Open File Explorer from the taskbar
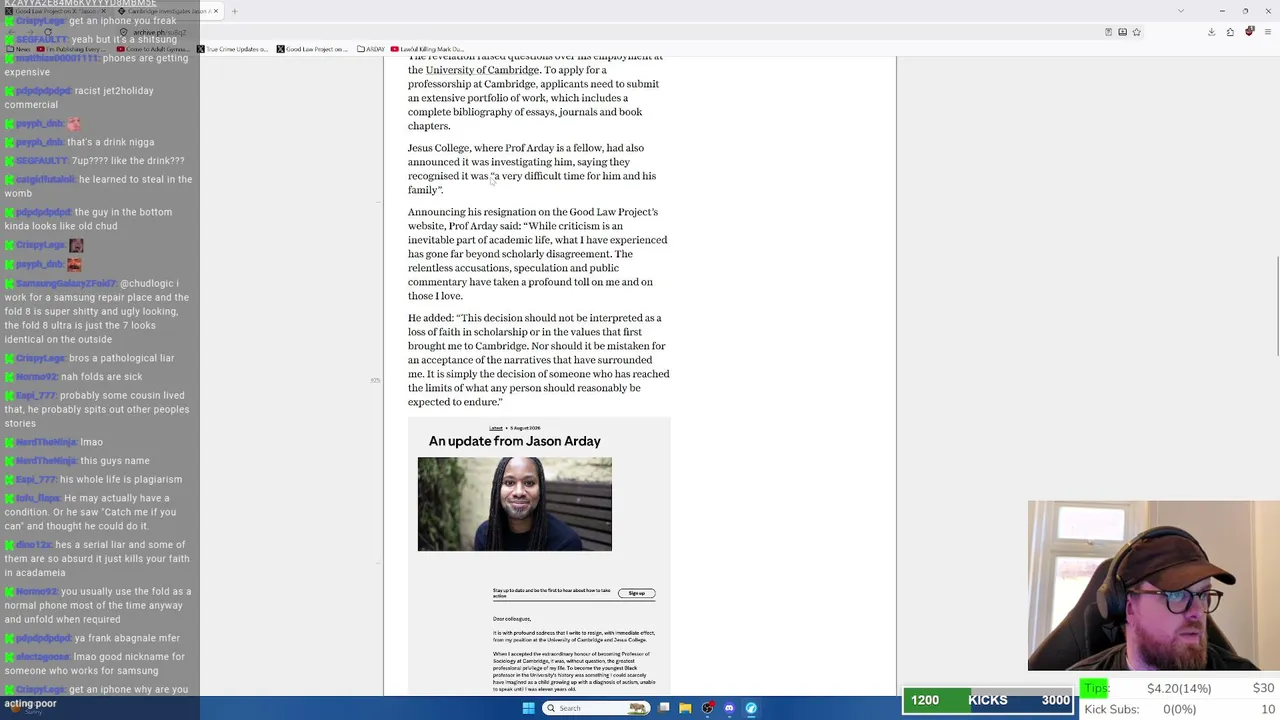This screenshot has width=1280, height=720. click(685, 708)
